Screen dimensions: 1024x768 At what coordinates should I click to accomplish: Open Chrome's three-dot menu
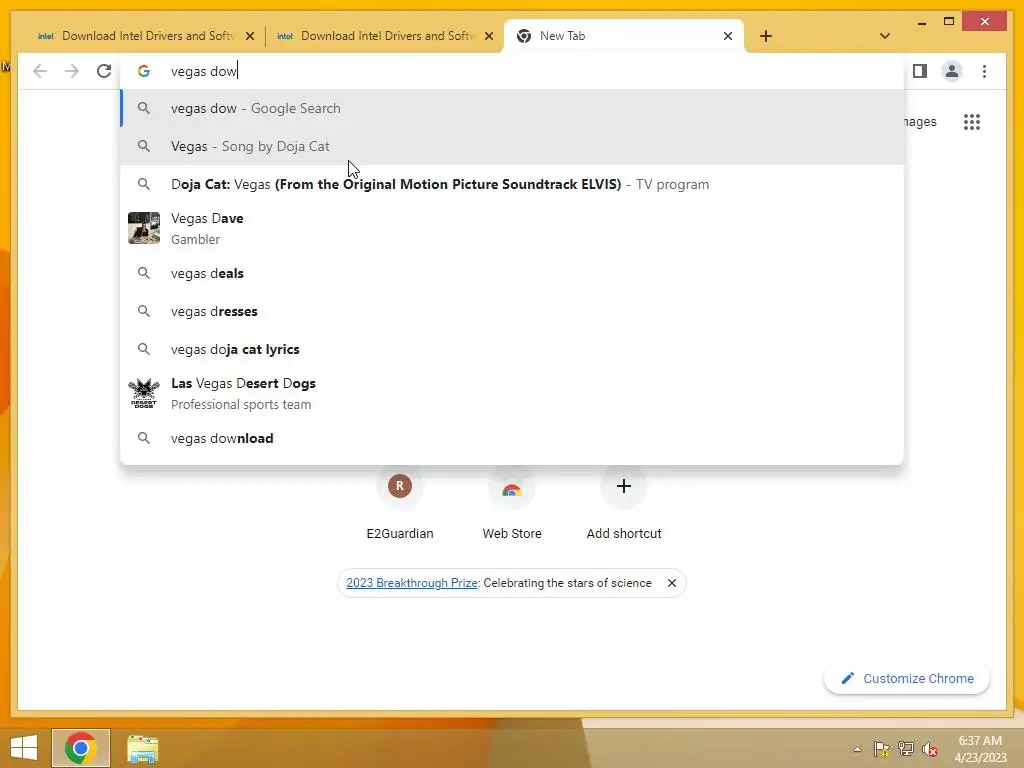point(984,71)
